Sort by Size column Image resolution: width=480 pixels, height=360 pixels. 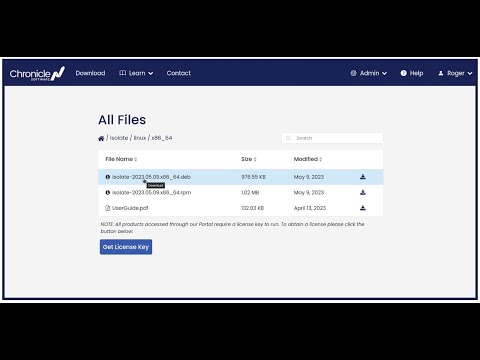point(249,159)
